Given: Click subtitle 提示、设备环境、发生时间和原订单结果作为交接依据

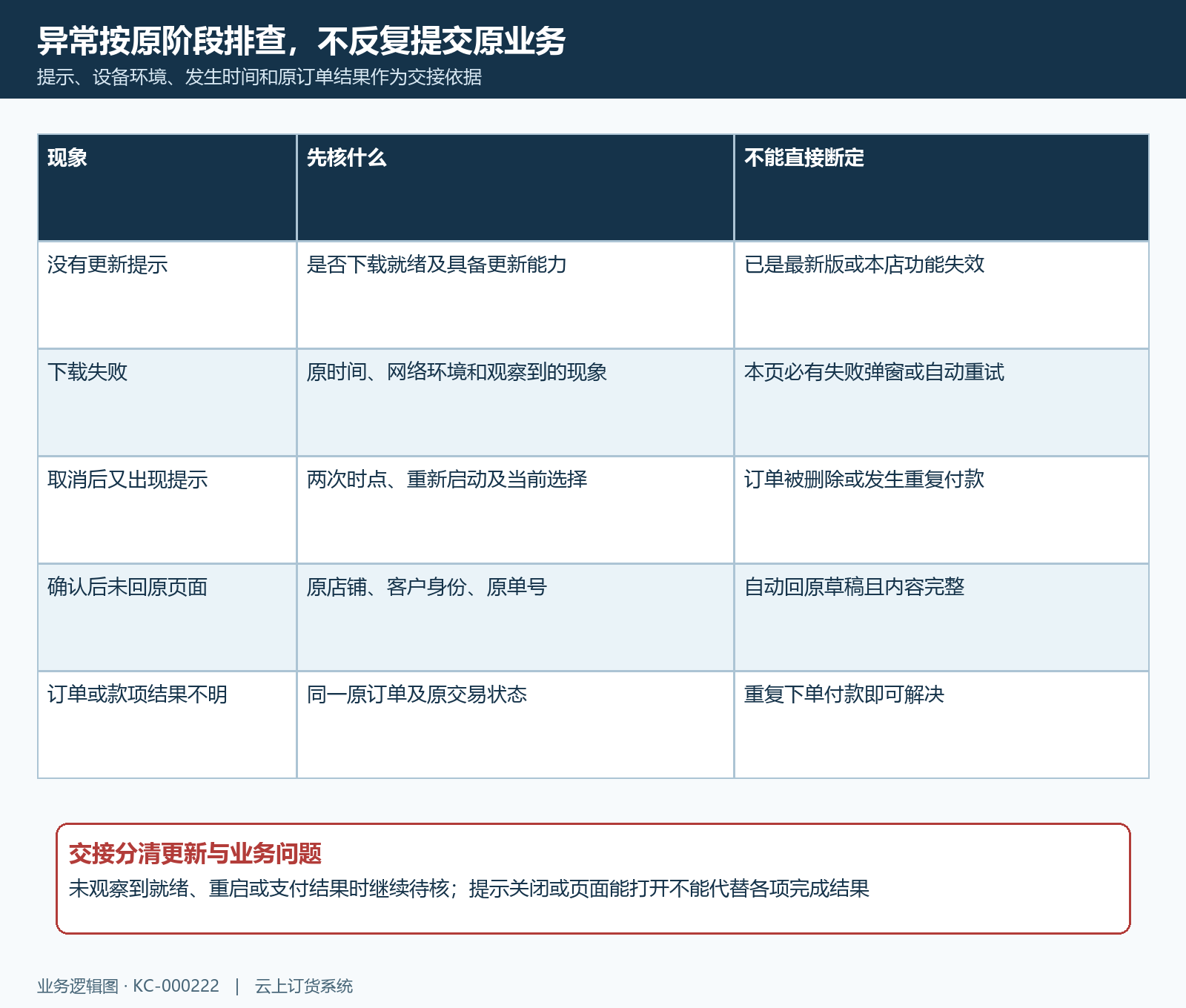Looking at the screenshot, I should pyautogui.click(x=259, y=77).
